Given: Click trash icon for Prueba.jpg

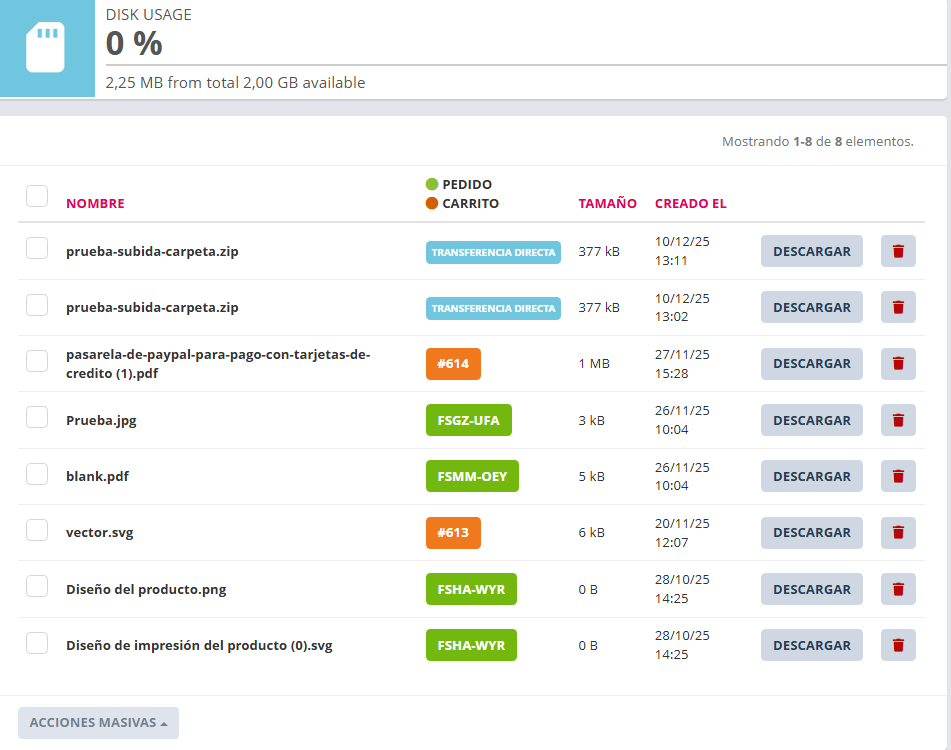Looking at the screenshot, I should [897, 420].
